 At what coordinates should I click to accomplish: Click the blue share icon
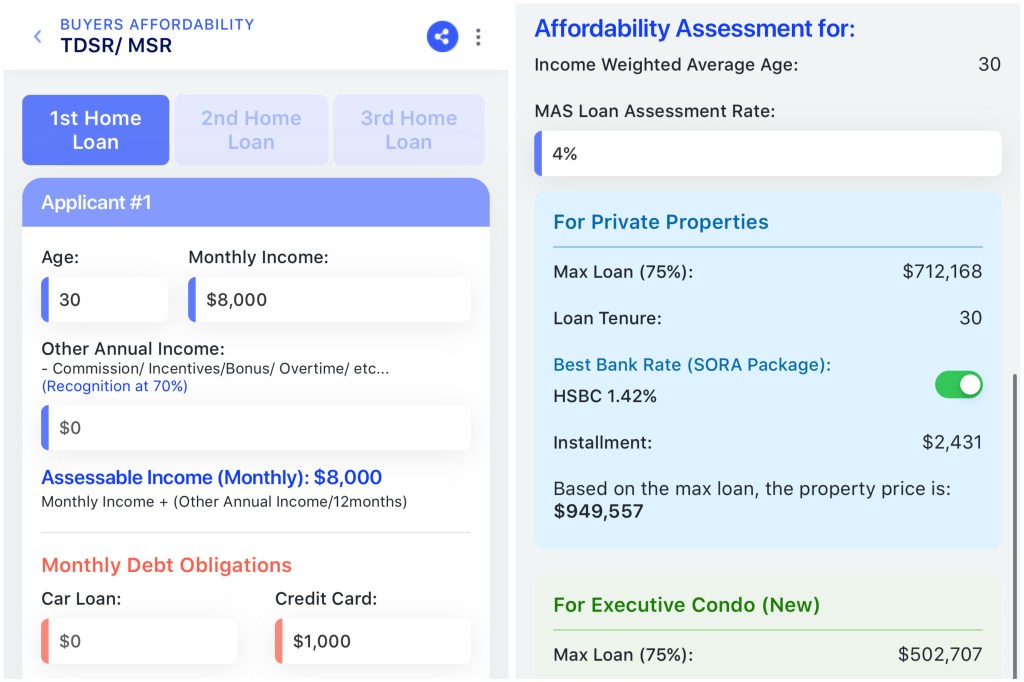pyautogui.click(x=442, y=37)
